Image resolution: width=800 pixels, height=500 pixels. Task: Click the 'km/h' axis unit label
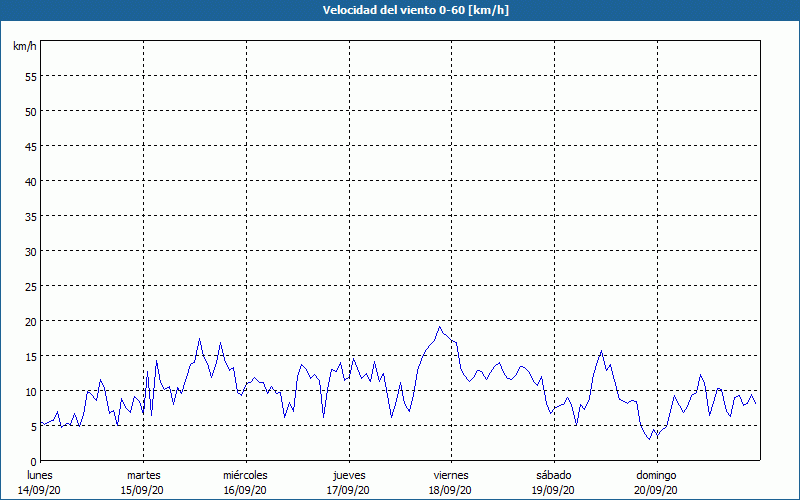coord(24,46)
